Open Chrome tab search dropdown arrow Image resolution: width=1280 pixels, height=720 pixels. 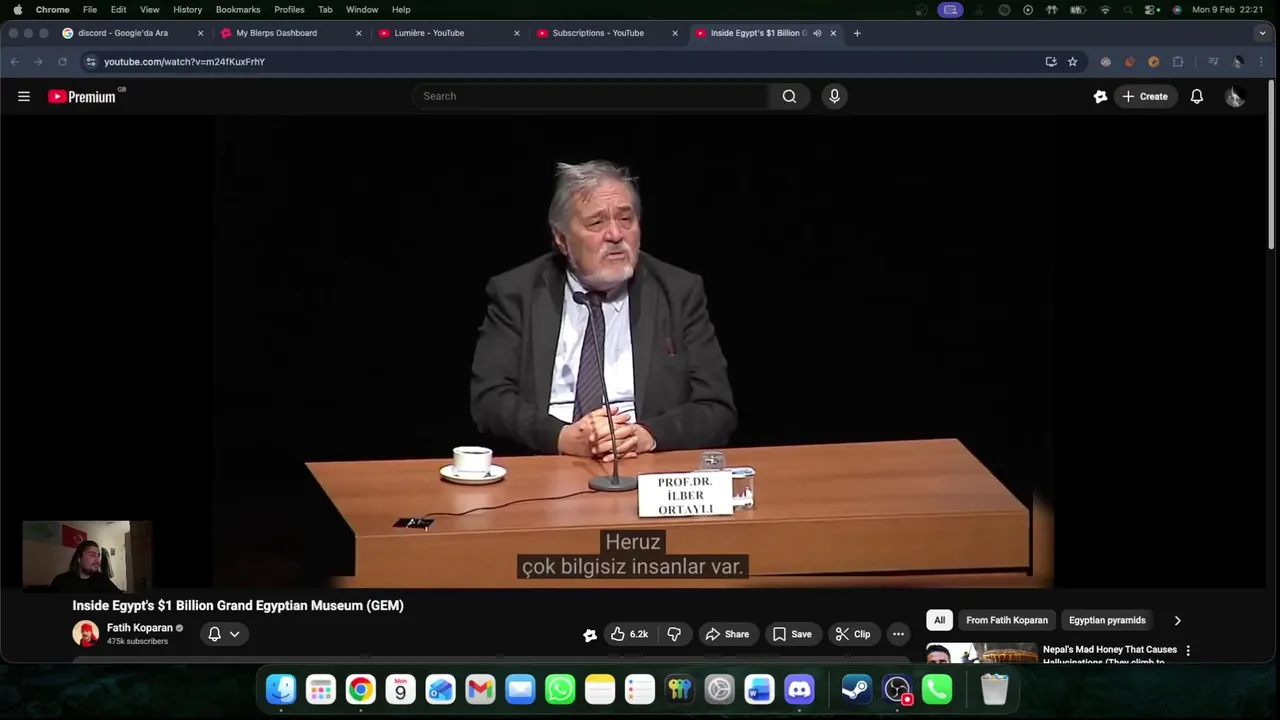(1262, 33)
